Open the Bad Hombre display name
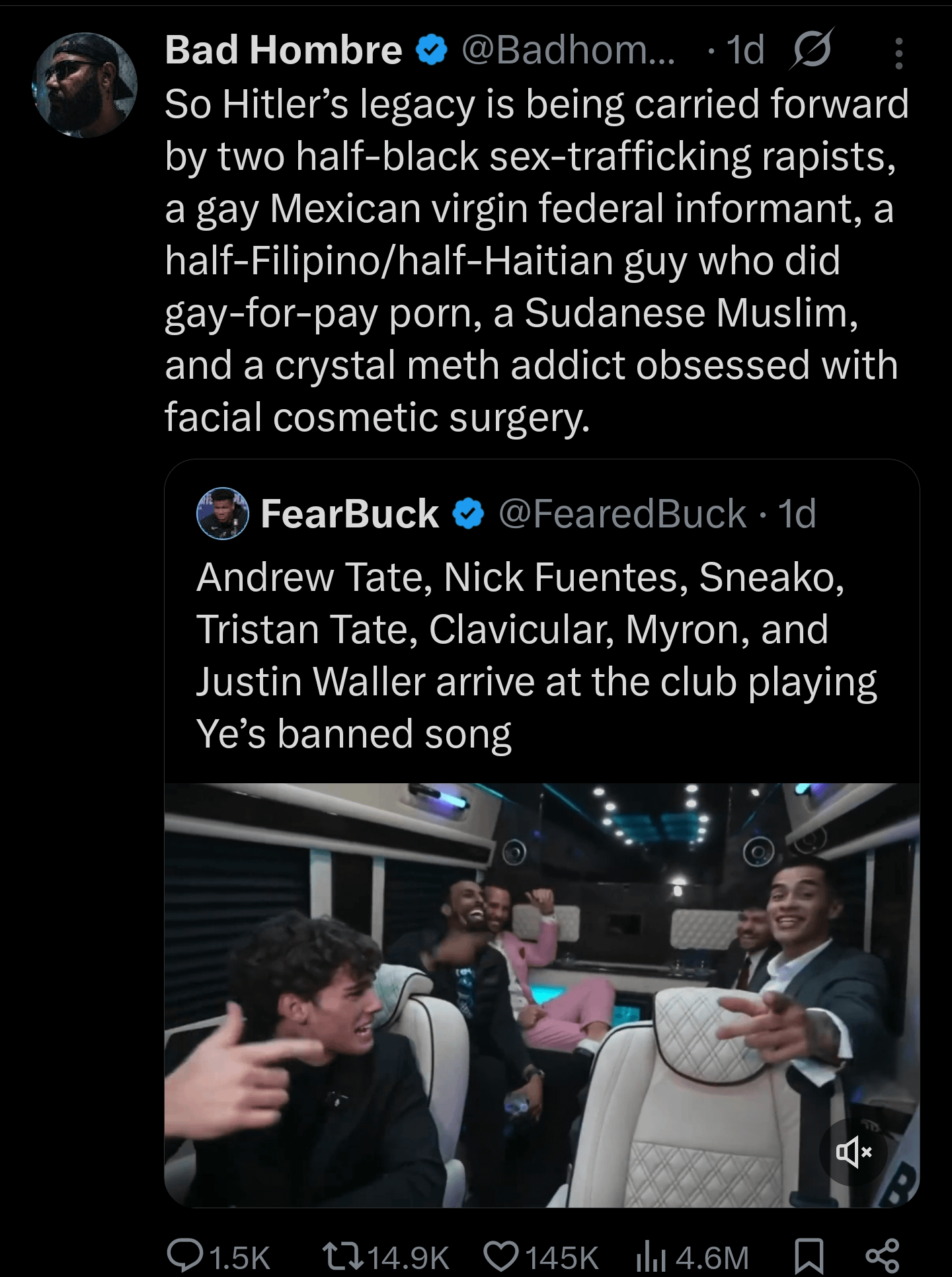Viewport: 952px width, 1277px height. pos(283,50)
